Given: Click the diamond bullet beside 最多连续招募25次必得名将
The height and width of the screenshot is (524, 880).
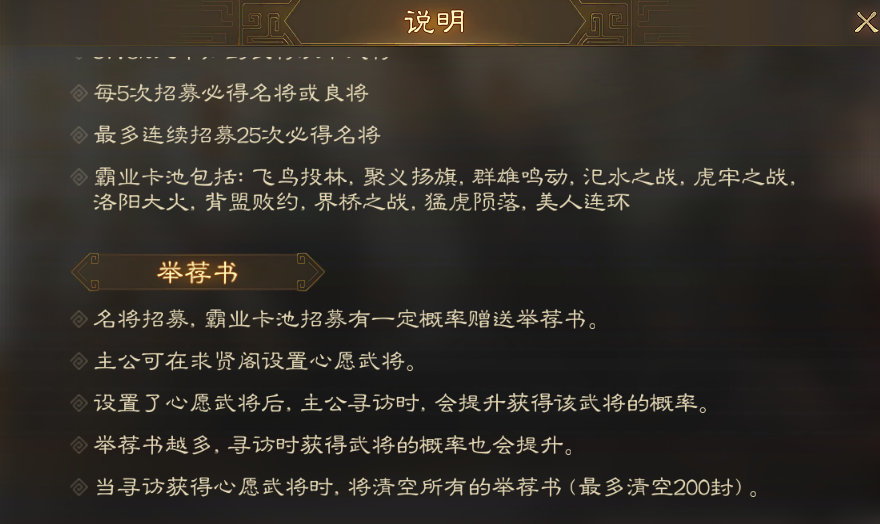Looking at the screenshot, I should click(79, 134).
